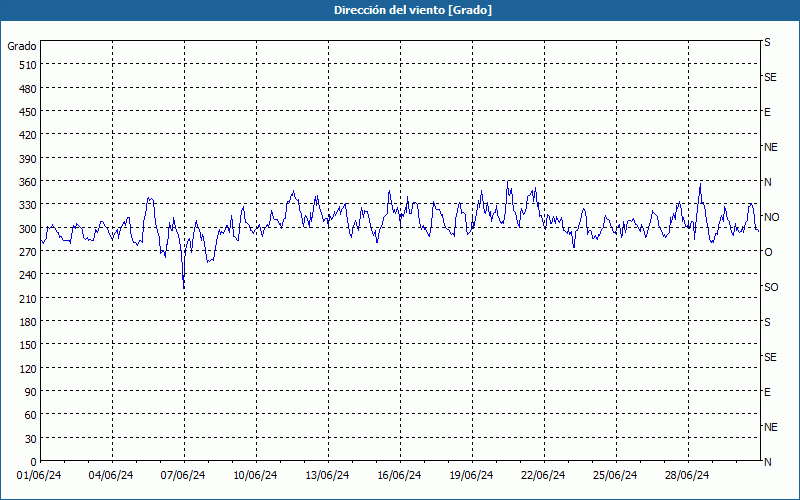
Task: Click the wind line's deepest dip near 07/06/24
Action: pos(184,288)
